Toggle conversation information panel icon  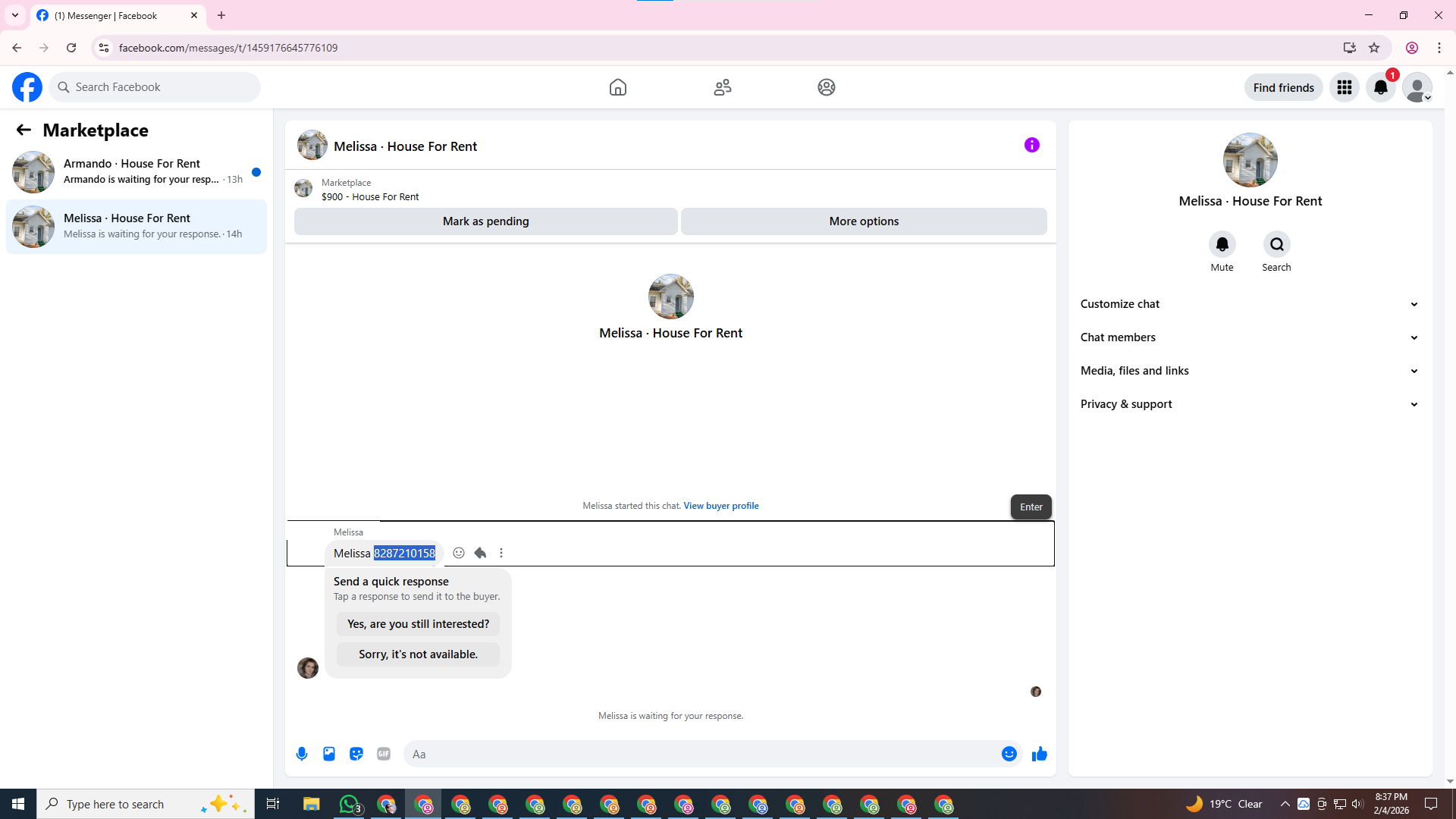[x=1031, y=145]
